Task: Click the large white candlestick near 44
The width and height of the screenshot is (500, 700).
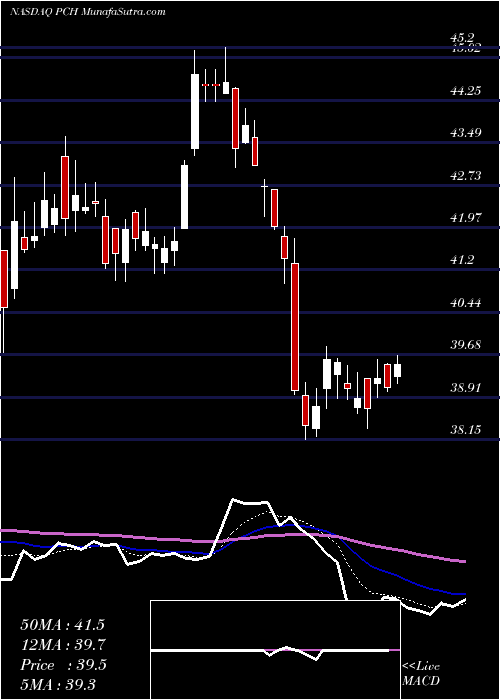Action: pos(195,111)
